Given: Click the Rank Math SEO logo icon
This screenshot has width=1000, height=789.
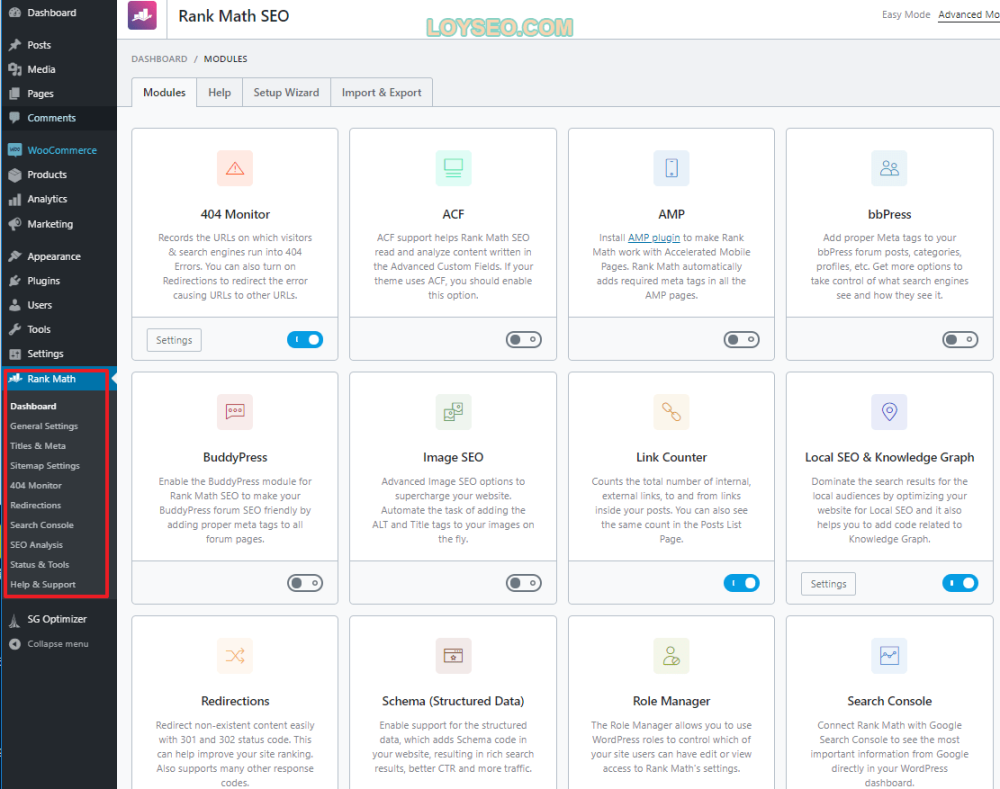Looking at the screenshot, I should pyautogui.click(x=142, y=15).
